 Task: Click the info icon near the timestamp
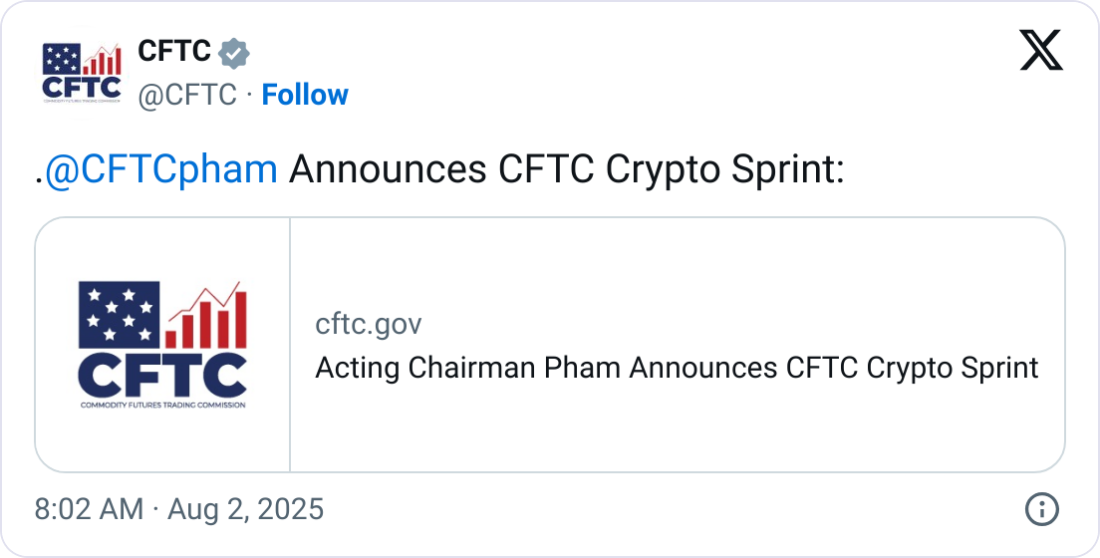[x=1042, y=509]
